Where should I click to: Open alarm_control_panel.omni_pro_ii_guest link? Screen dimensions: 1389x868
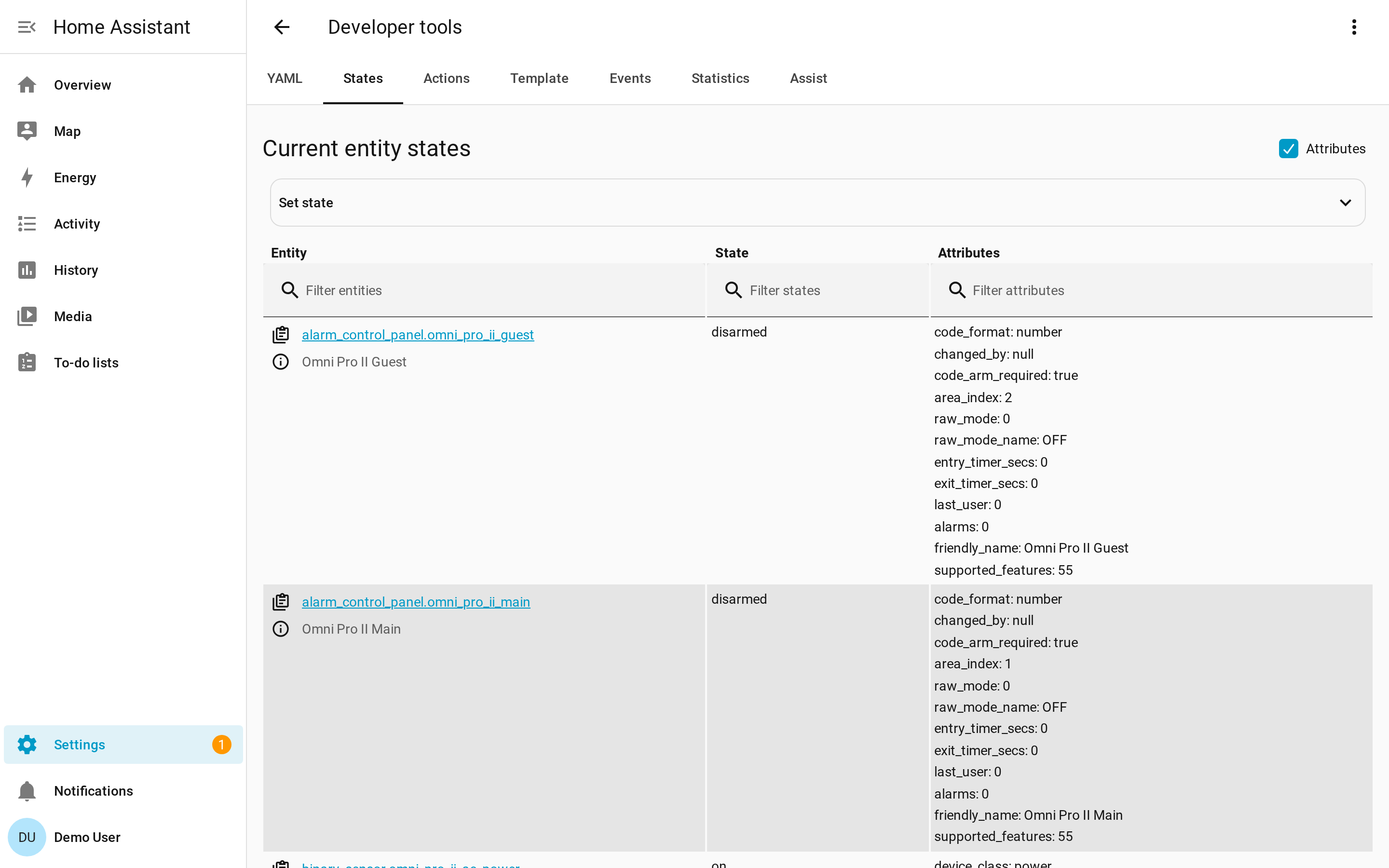[x=418, y=335]
